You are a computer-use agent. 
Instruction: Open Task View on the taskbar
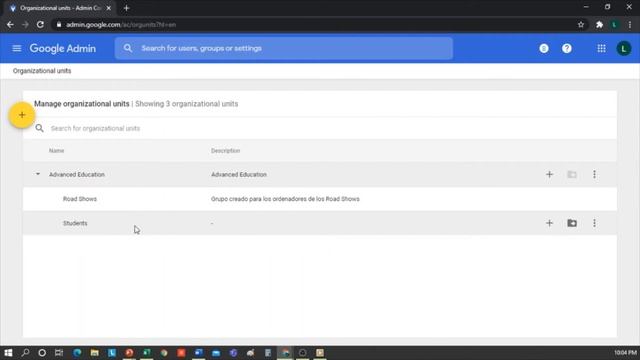point(59,353)
